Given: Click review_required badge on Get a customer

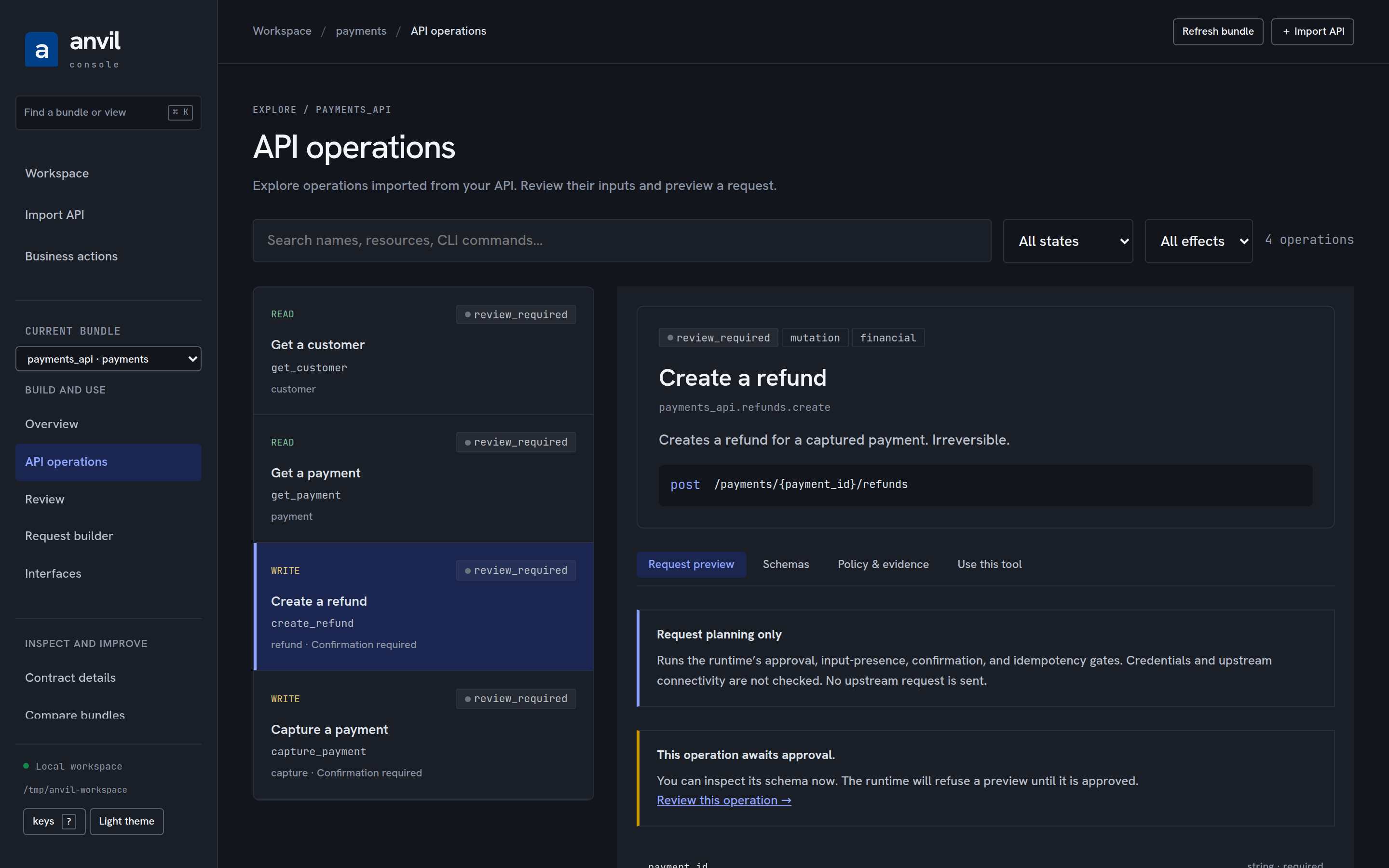Looking at the screenshot, I should (x=516, y=314).
